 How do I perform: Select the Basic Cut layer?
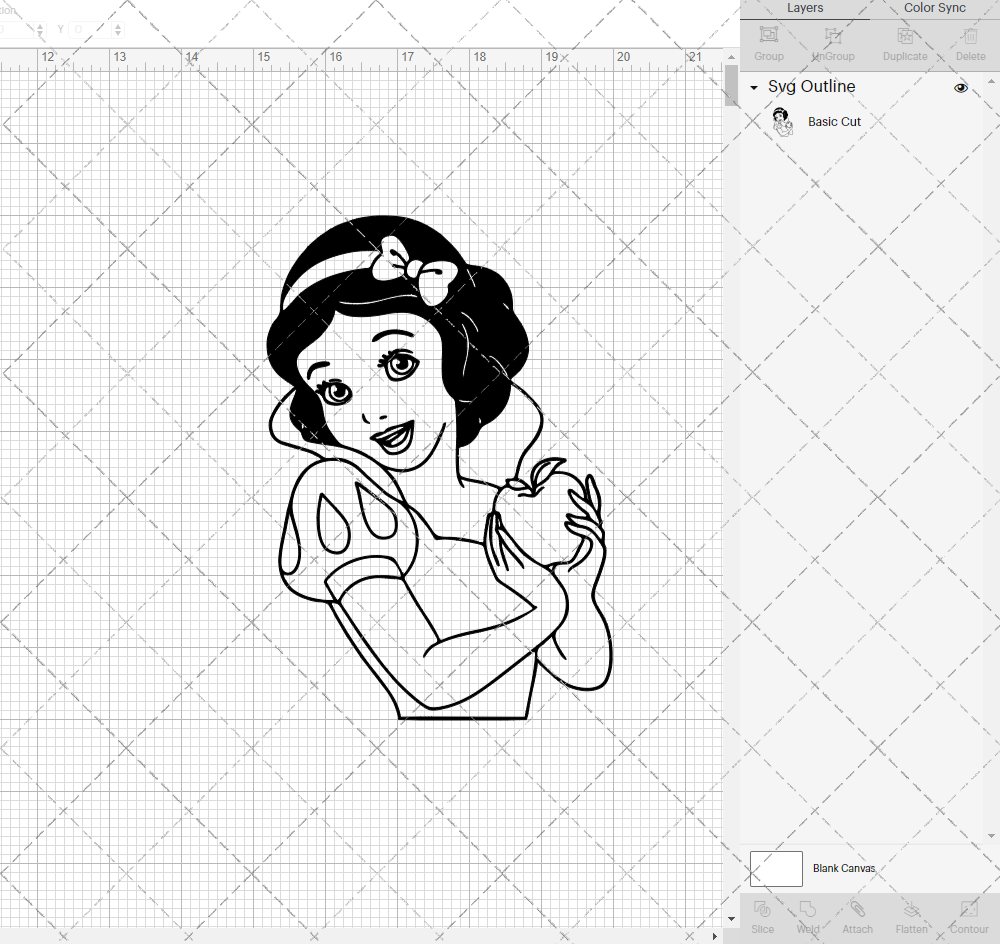834,121
